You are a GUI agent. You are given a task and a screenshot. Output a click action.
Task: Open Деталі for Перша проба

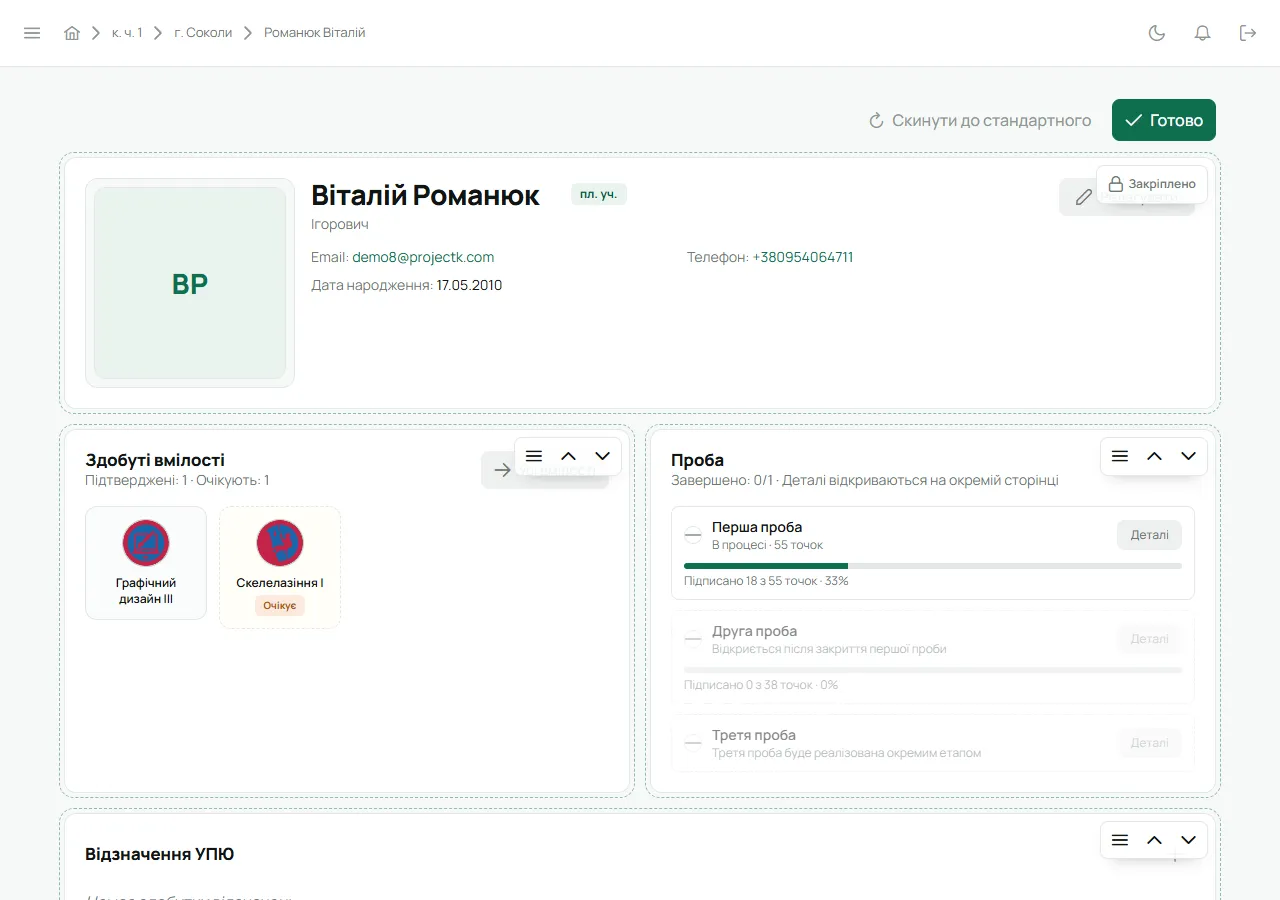point(1149,535)
